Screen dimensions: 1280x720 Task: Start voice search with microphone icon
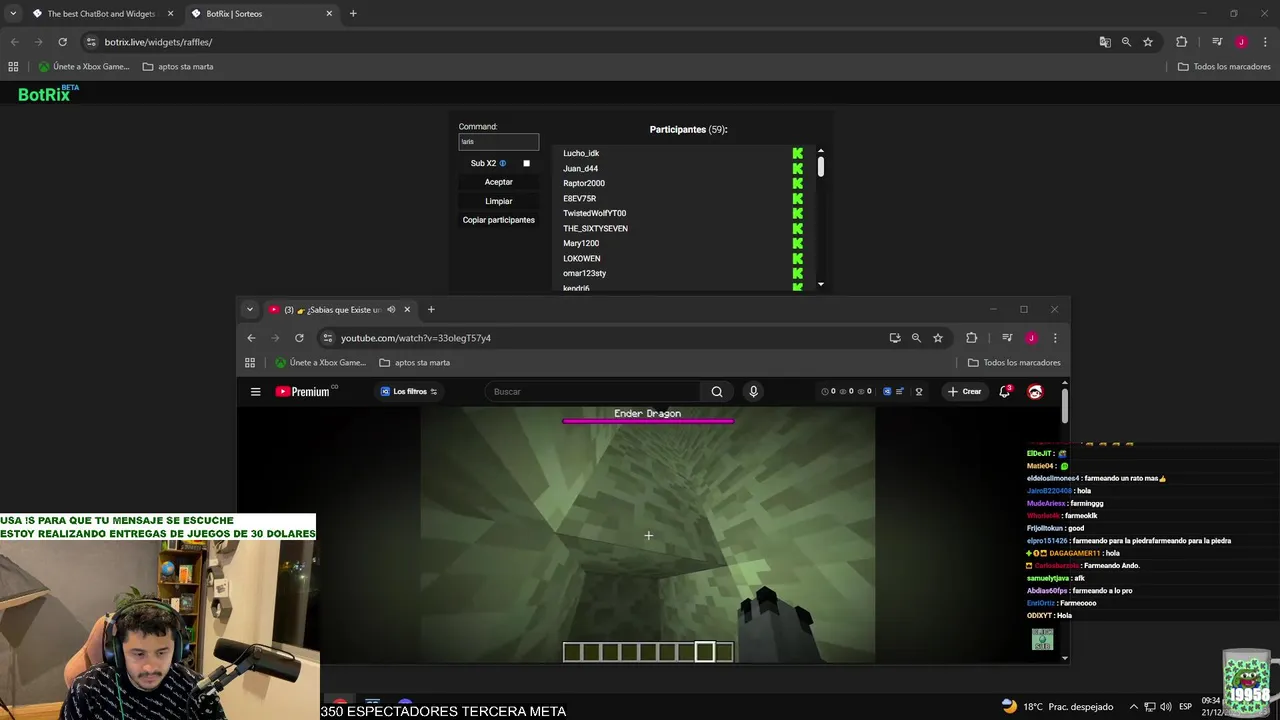(754, 392)
